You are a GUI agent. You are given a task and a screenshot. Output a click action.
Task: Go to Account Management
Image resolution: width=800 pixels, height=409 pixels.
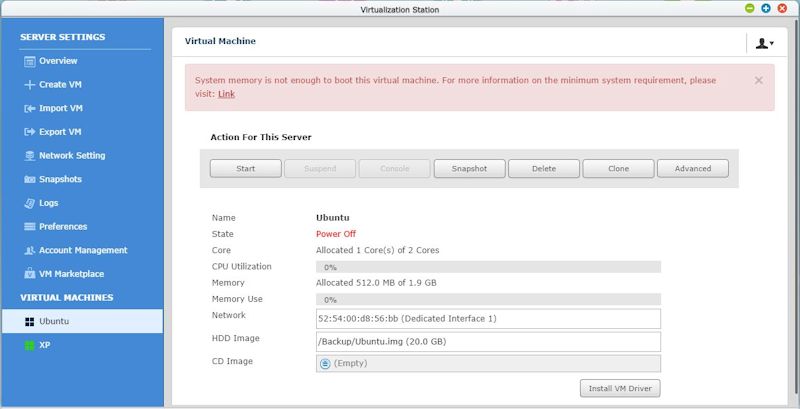click(83, 250)
